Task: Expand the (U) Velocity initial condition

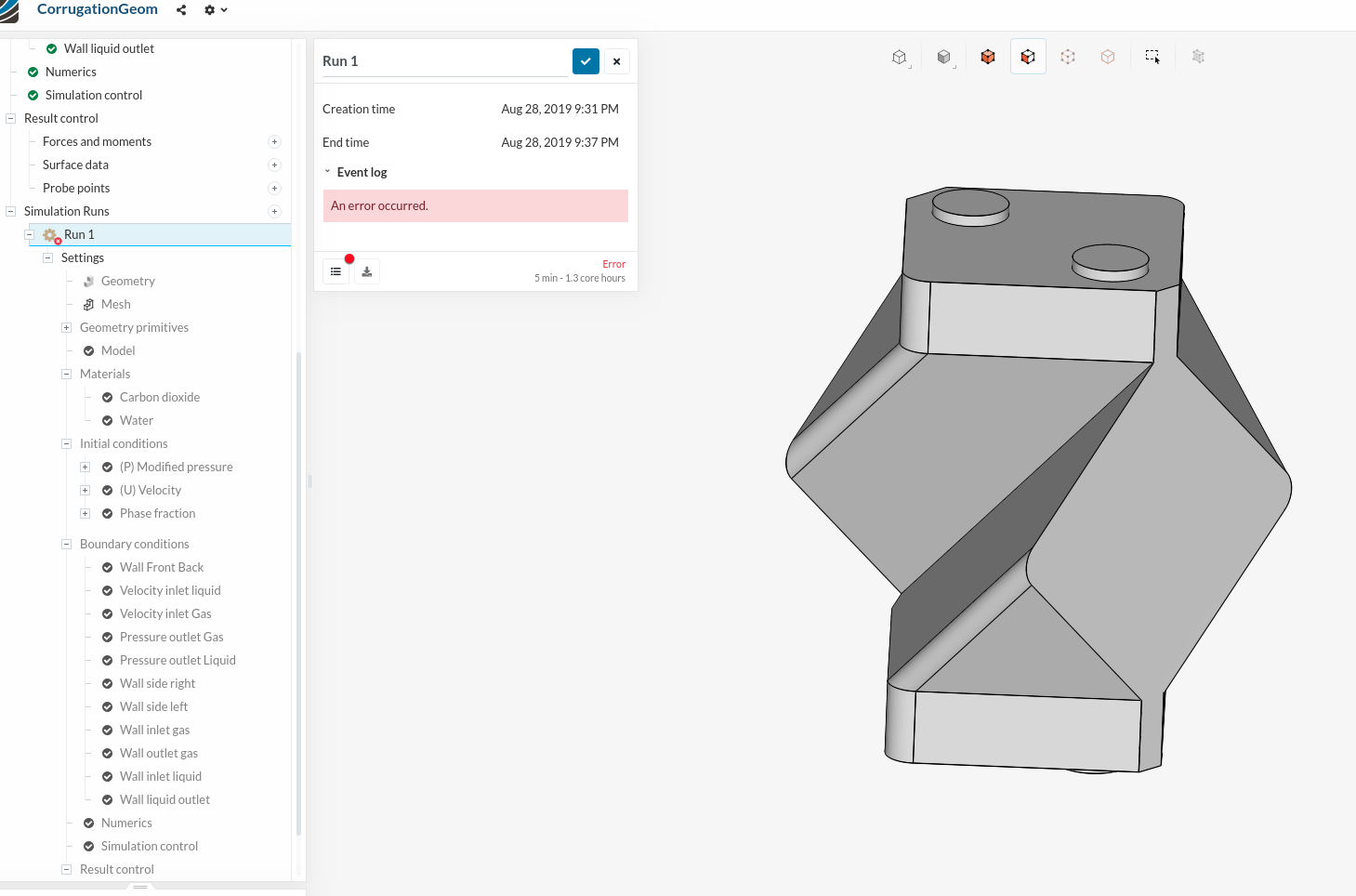Action: click(85, 490)
